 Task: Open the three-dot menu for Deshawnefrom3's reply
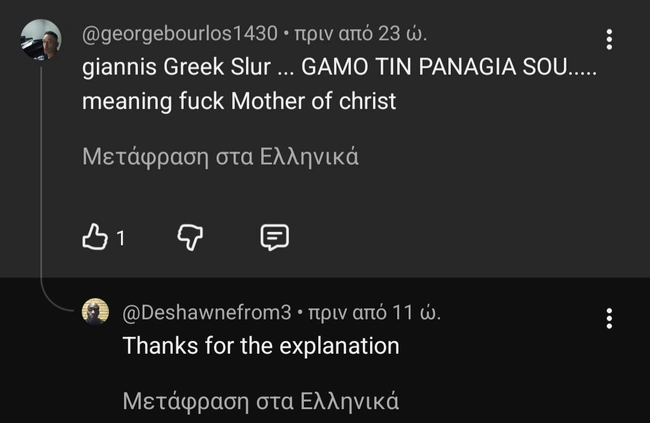[610, 319]
